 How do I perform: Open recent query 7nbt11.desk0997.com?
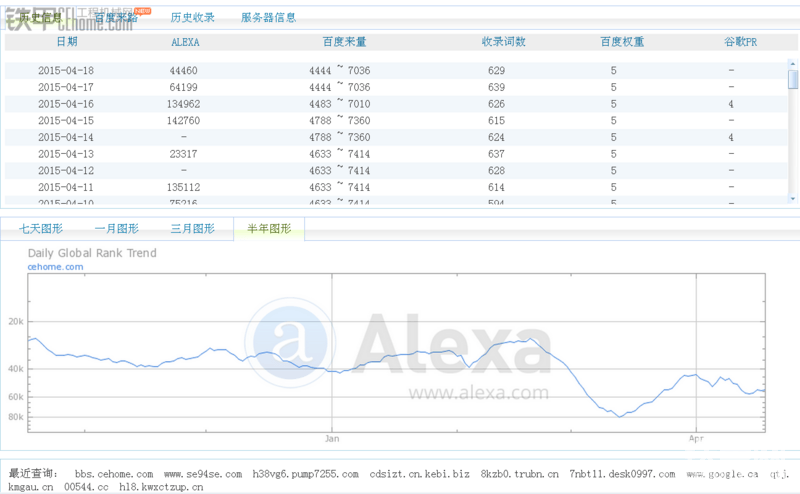click(x=622, y=474)
